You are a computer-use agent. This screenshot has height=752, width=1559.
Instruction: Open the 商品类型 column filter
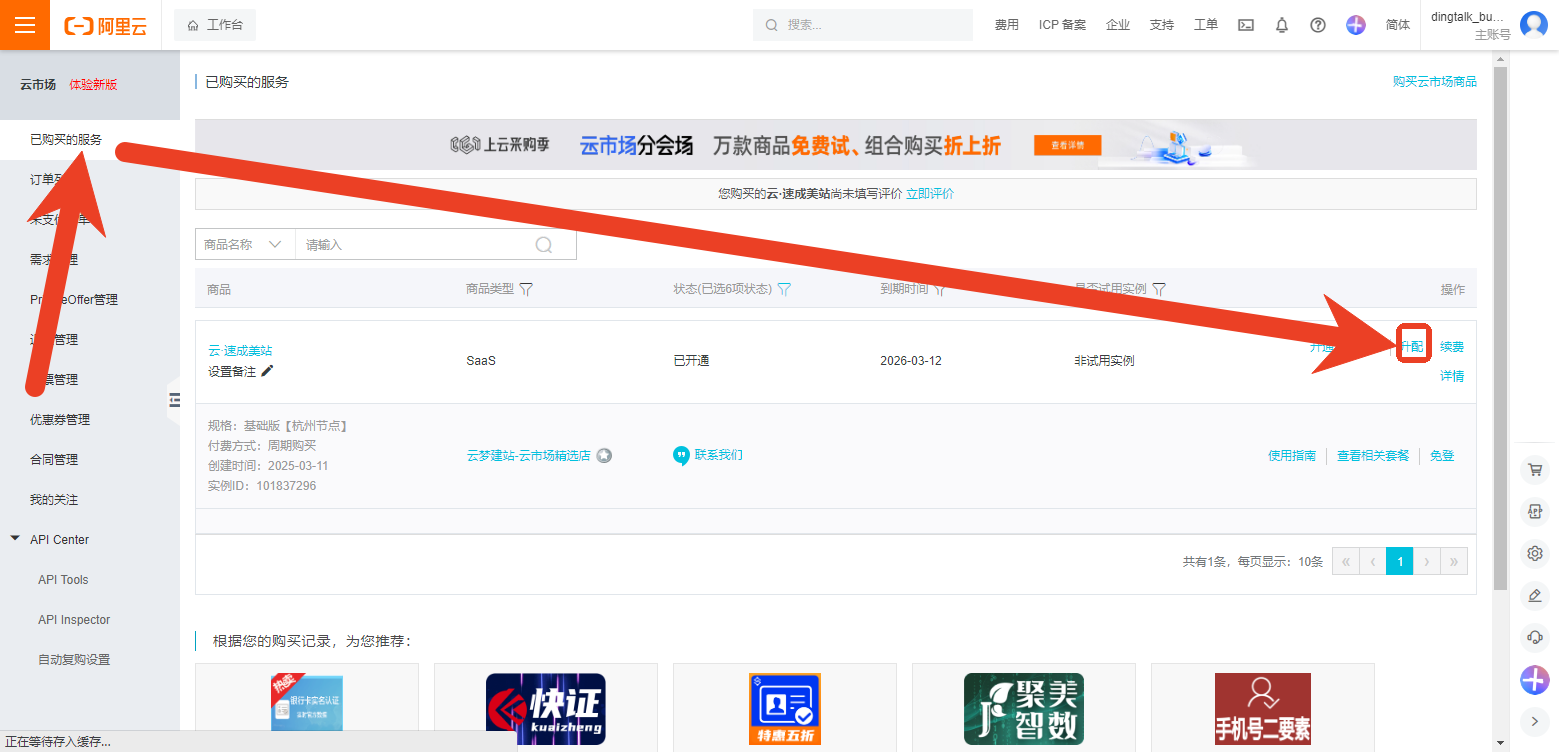pos(526,290)
